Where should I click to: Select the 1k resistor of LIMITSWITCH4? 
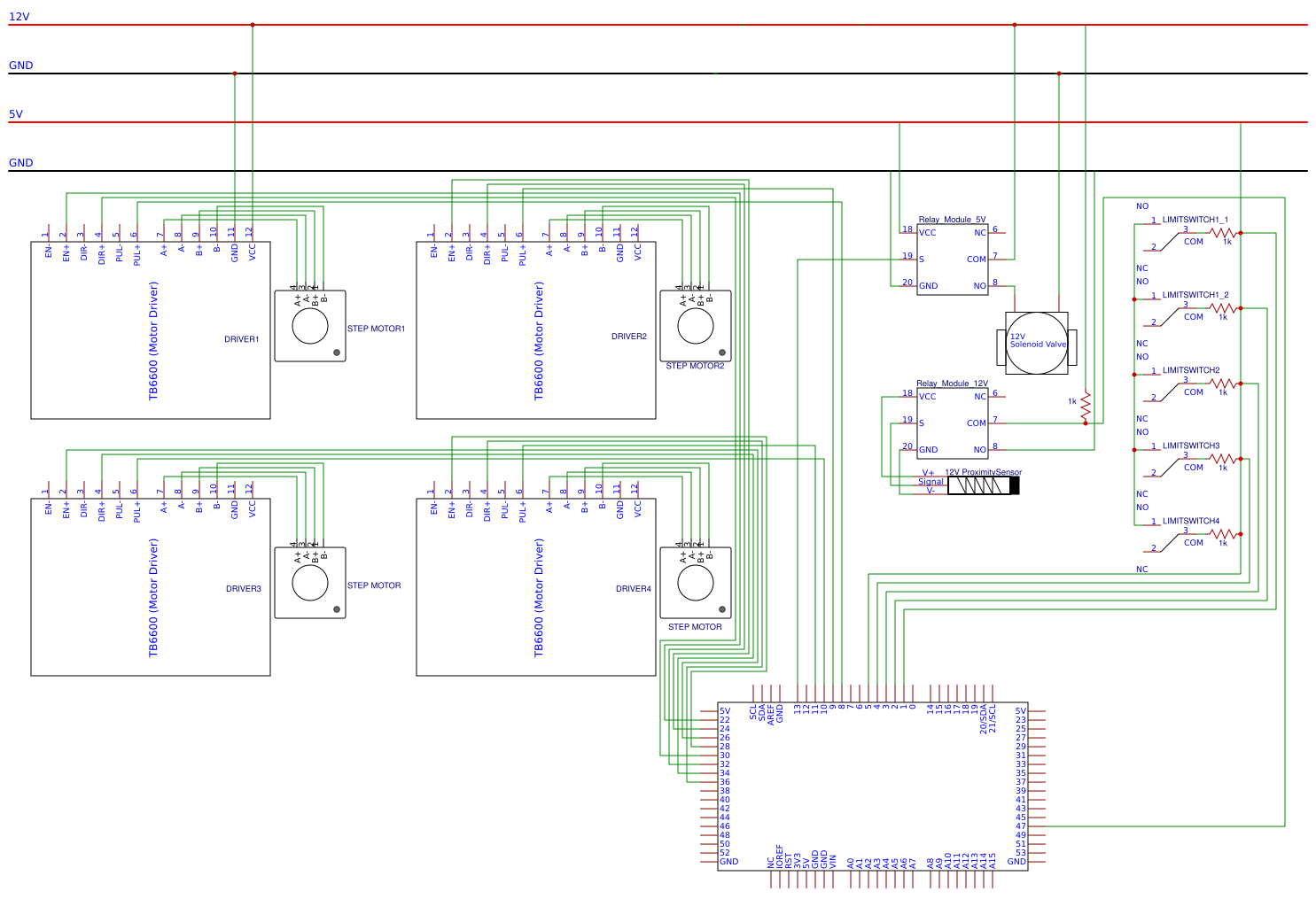tap(1223, 534)
